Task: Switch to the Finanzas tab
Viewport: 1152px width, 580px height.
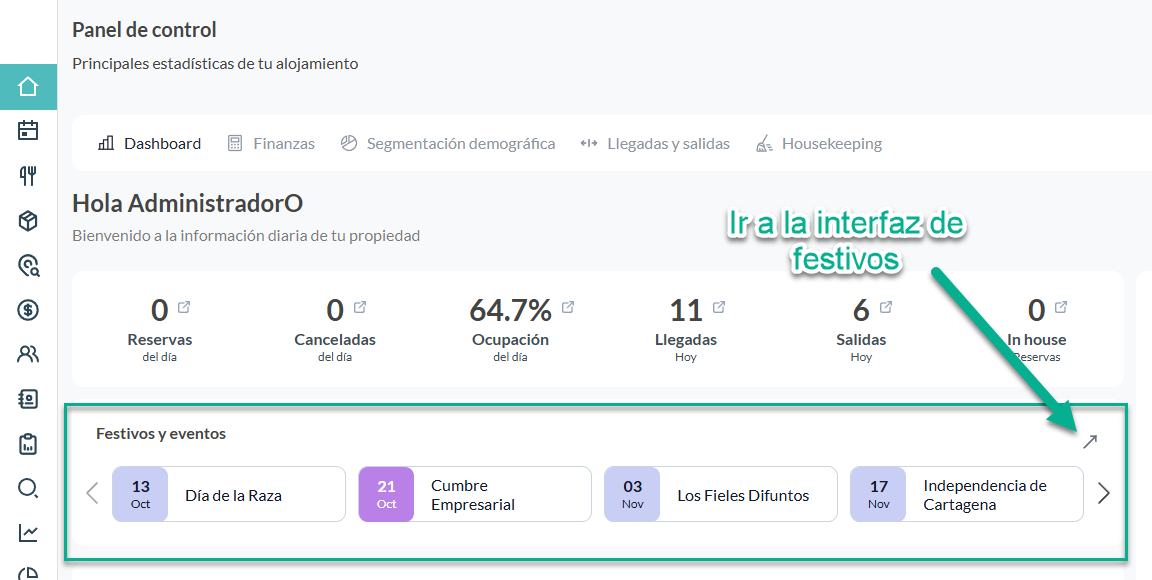Action: (x=271, y=144)
